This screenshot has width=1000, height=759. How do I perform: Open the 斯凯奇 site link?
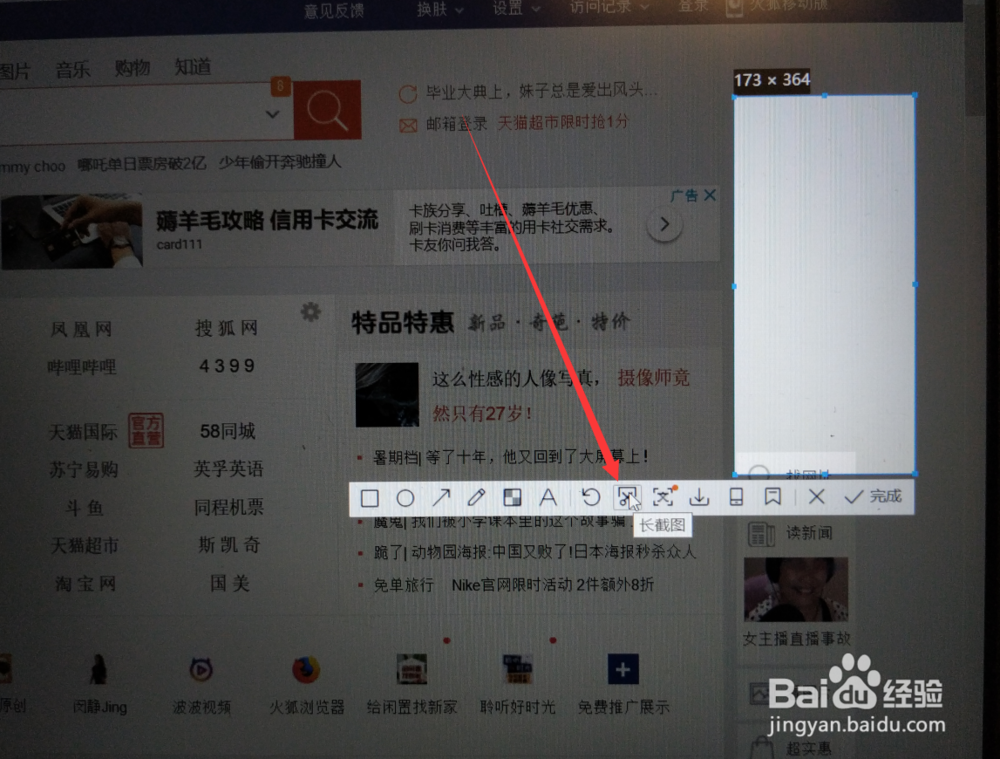click(229, 545)
